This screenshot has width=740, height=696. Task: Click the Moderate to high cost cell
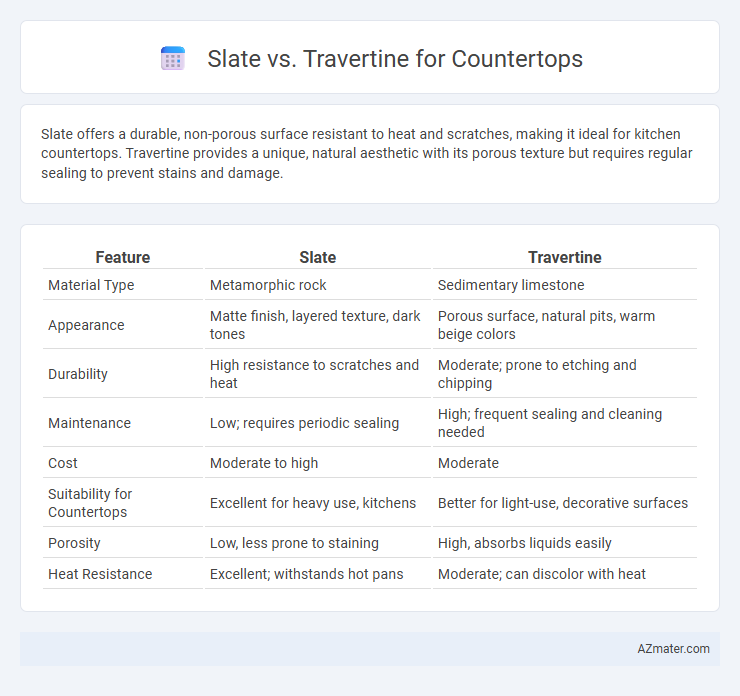pyautogui.click(x=264, y=463)
